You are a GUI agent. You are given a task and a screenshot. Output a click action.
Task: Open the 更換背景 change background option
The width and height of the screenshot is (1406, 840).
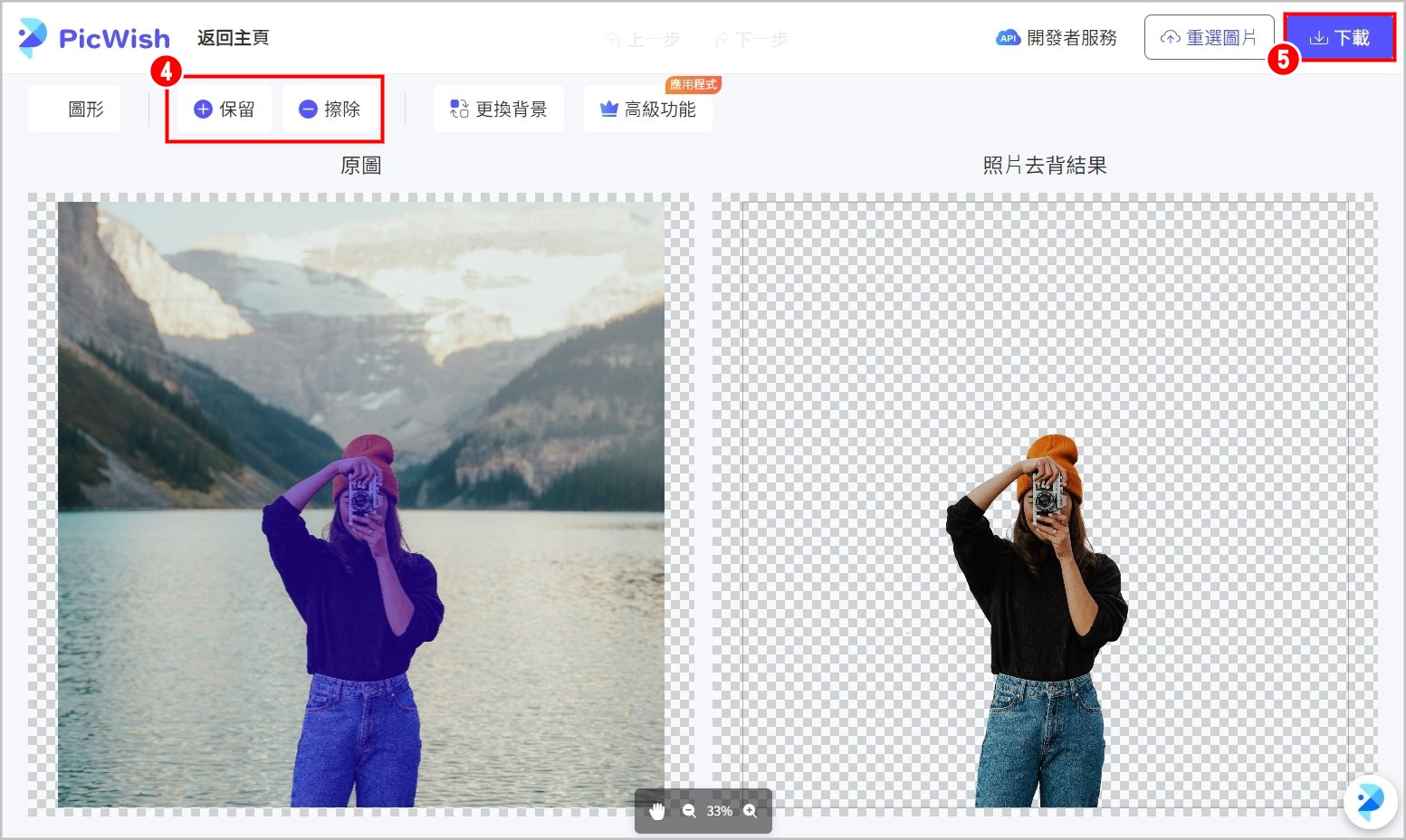pos(499,109)
